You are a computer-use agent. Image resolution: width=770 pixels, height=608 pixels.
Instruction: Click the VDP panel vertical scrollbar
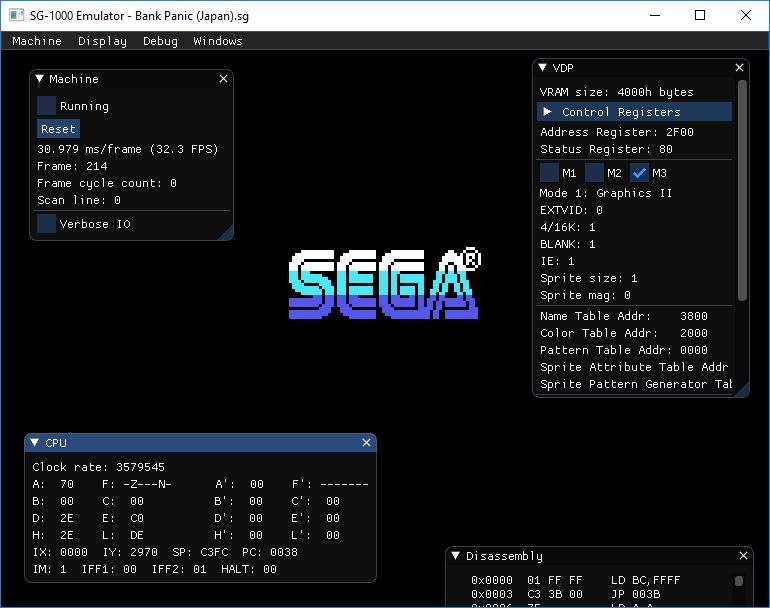coord(741,190)
